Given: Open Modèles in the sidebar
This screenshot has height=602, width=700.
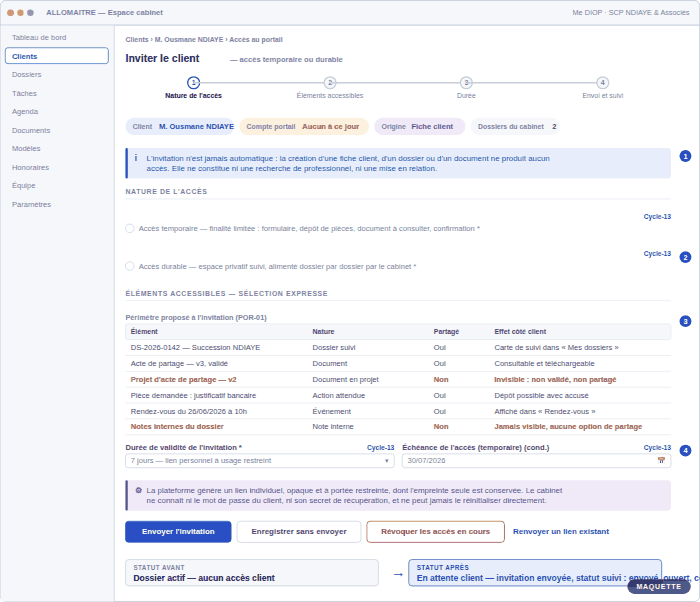Looking at the screenshot, I should [x=26, y=149].
